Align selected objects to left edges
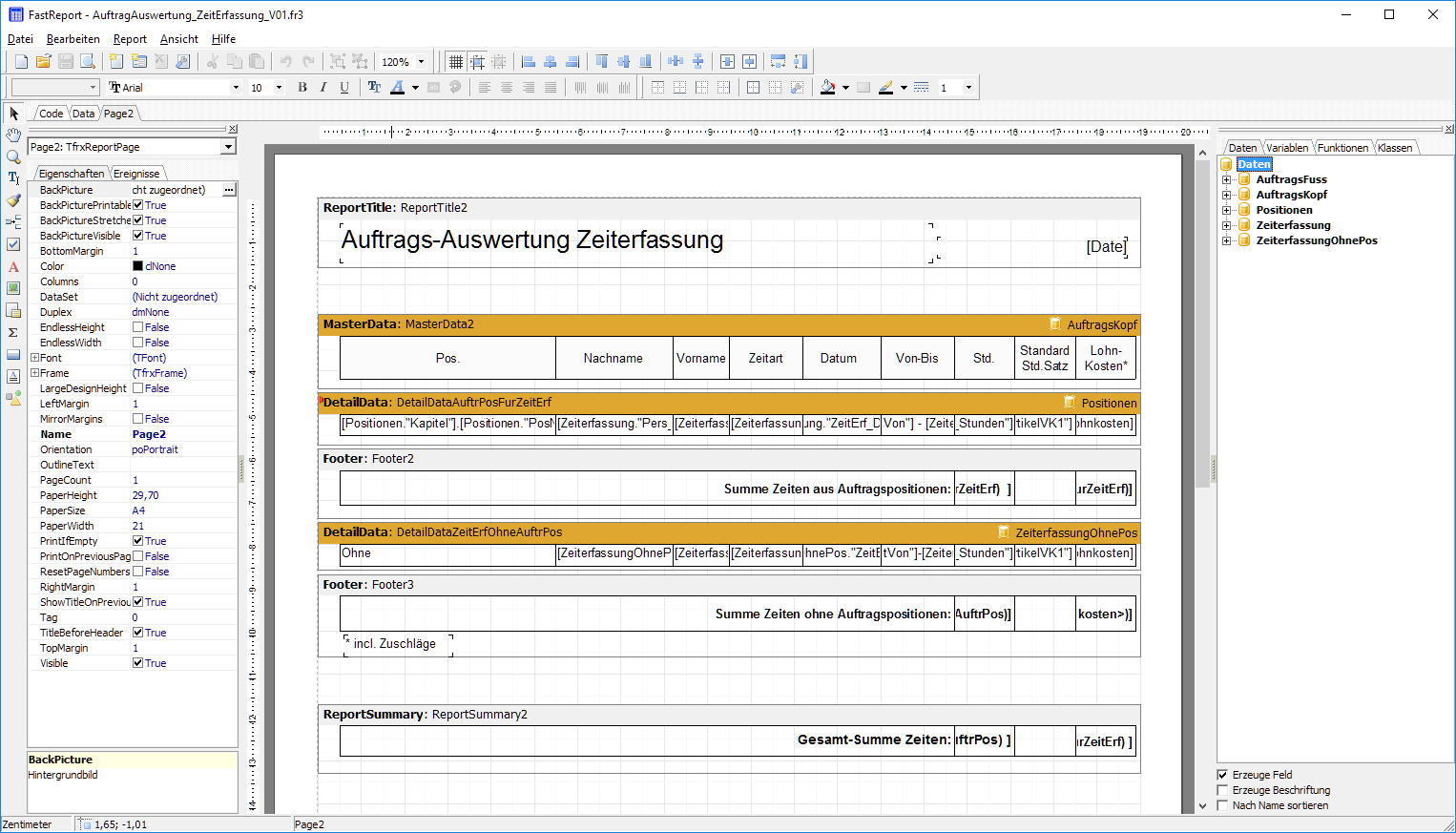 point(529,61)
